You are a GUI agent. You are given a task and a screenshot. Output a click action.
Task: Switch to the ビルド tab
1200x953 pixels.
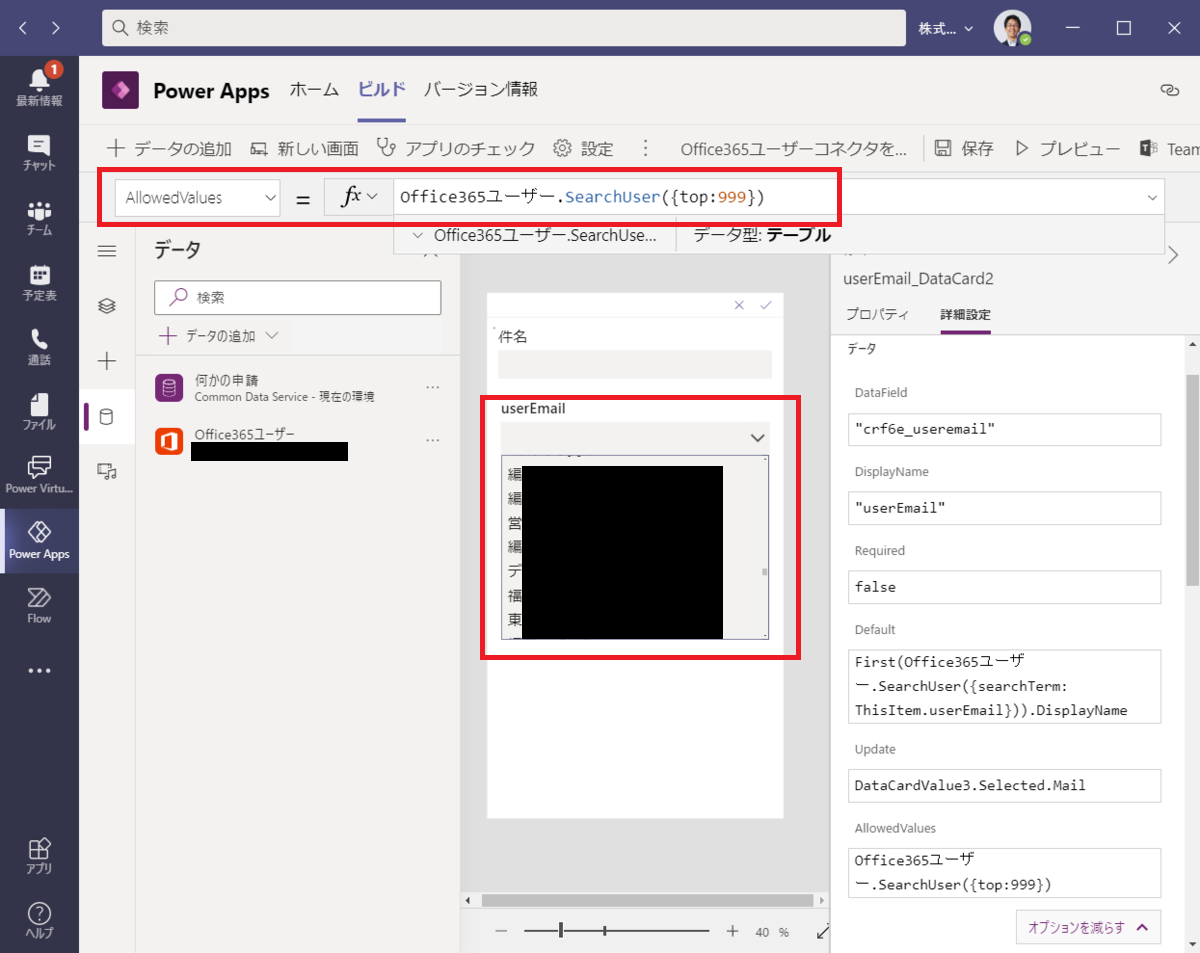381,90
